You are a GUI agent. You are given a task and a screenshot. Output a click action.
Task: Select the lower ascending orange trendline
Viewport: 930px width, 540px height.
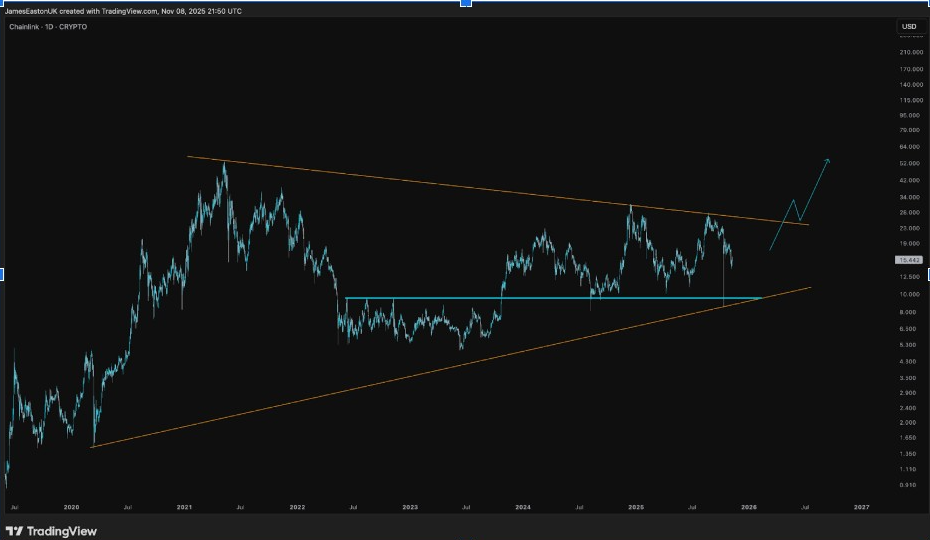point(451,367)
